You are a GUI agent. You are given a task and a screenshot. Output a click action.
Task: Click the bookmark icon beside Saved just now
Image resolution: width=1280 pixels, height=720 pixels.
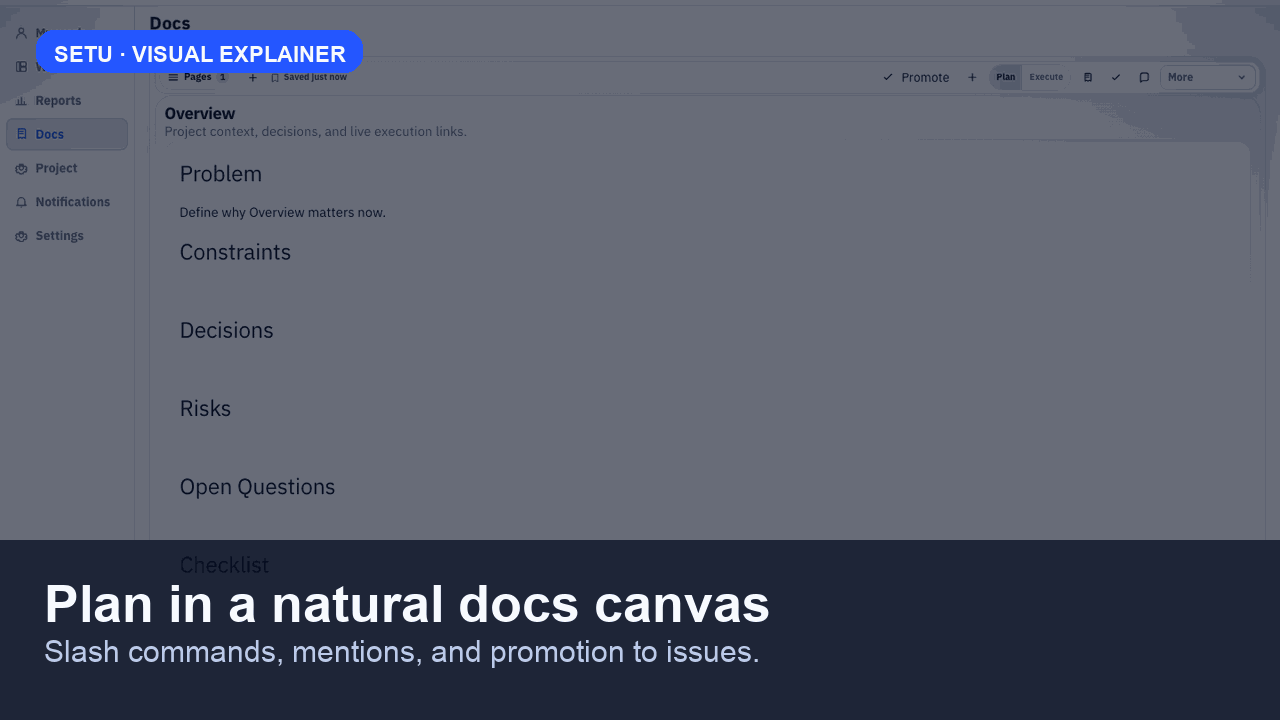275,77
